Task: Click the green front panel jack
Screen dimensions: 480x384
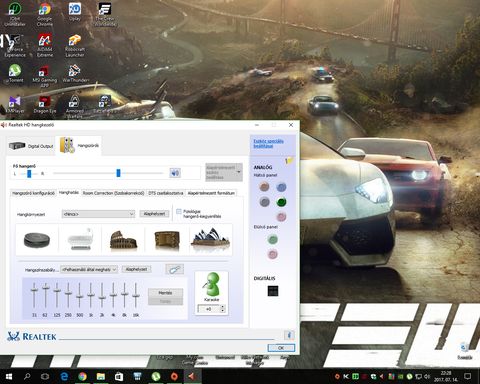Action: (273, 239)
